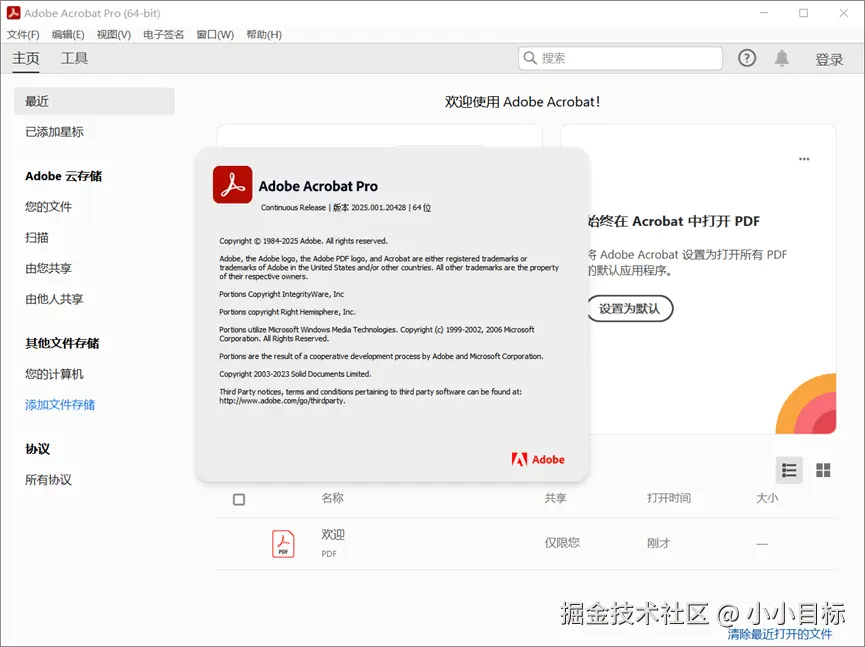Focus the 搜索 search field
This screenshot has width=865, height=647.
620,58
